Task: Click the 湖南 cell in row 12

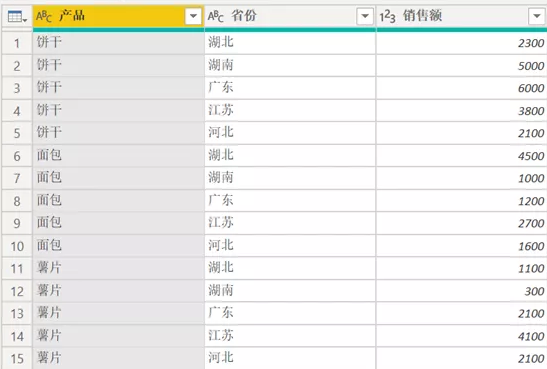Action: click(x=290, y=291)
